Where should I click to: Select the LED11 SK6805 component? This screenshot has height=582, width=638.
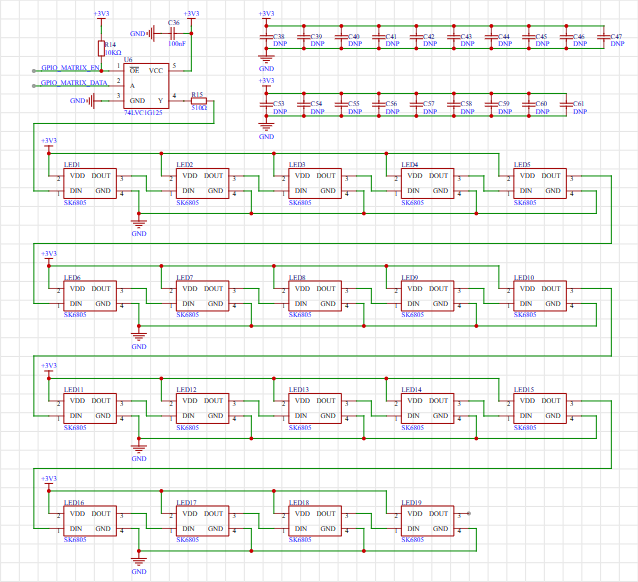click(90, 409)
